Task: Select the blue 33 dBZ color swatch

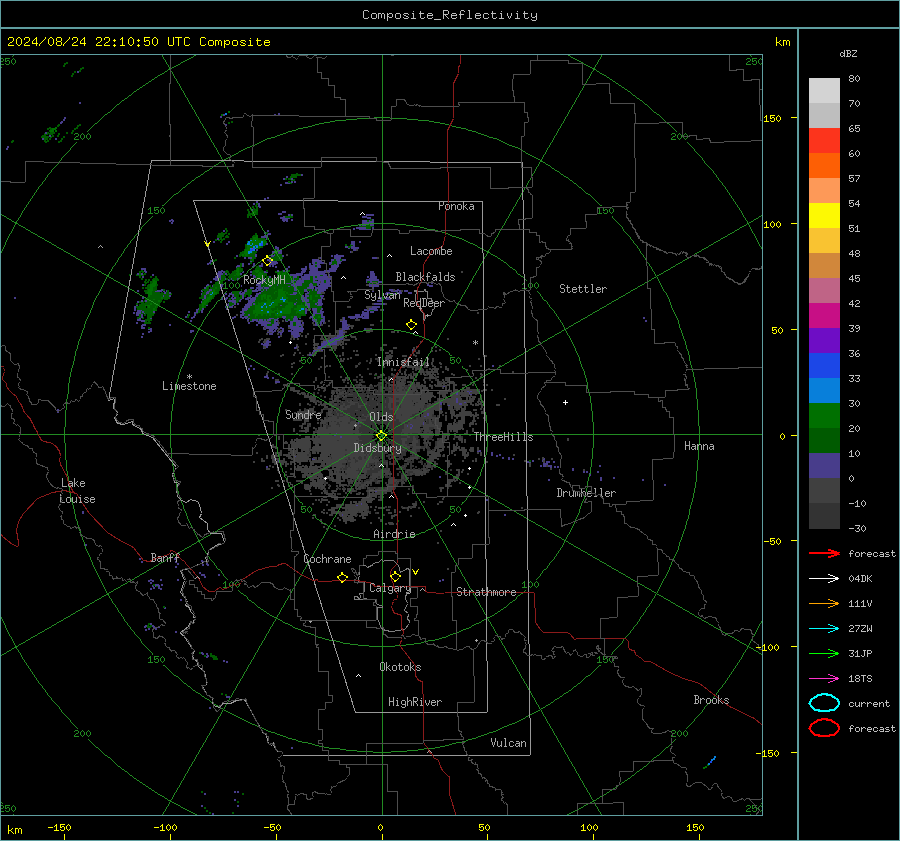Action: coord(824,366)
